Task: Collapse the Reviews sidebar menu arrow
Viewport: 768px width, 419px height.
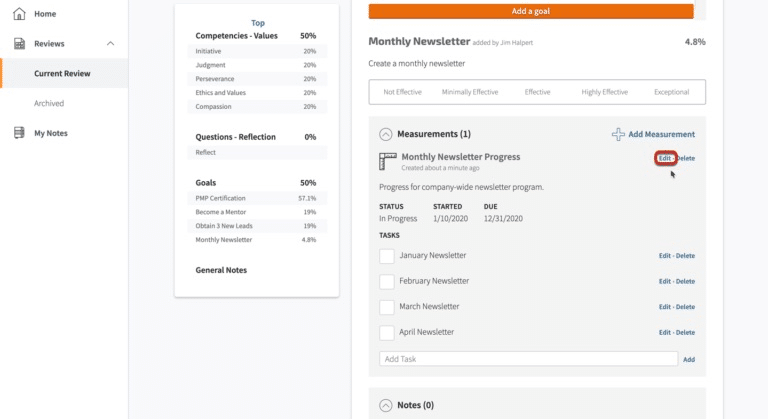Action: point(110,44)
